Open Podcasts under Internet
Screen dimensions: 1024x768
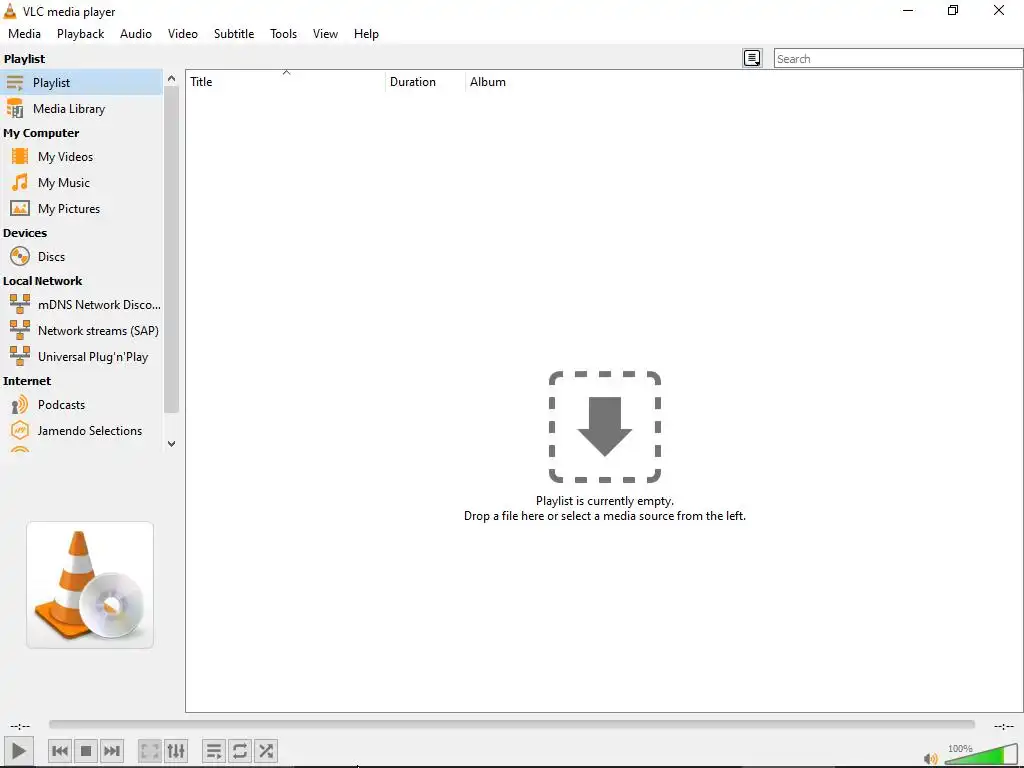[81, 405]
